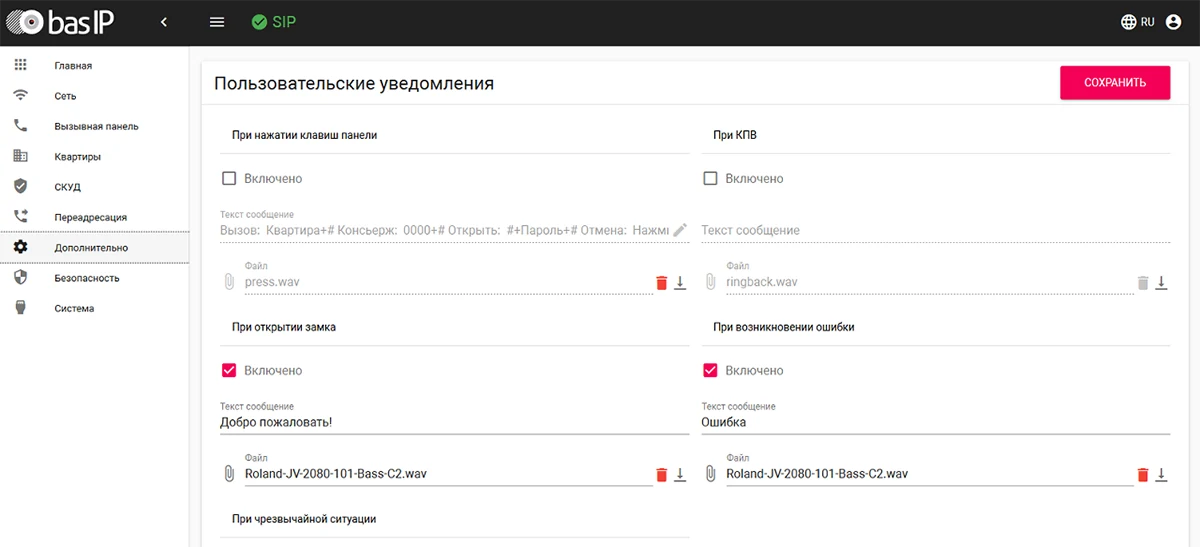Edit panel key press message with pencil icon

pyautogui.click(x=680, y=230)
